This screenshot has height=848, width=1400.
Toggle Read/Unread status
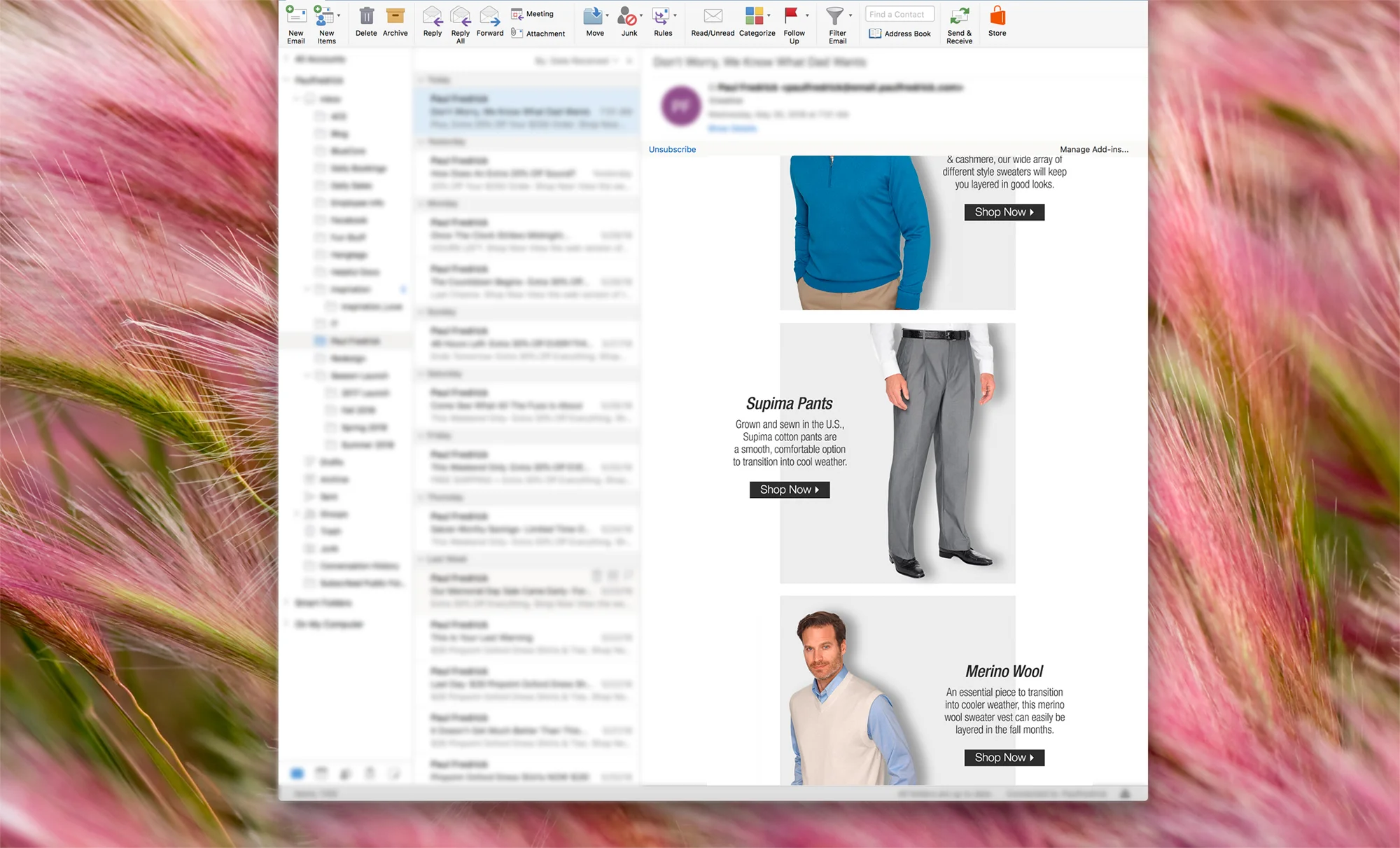tap(713, 22)
